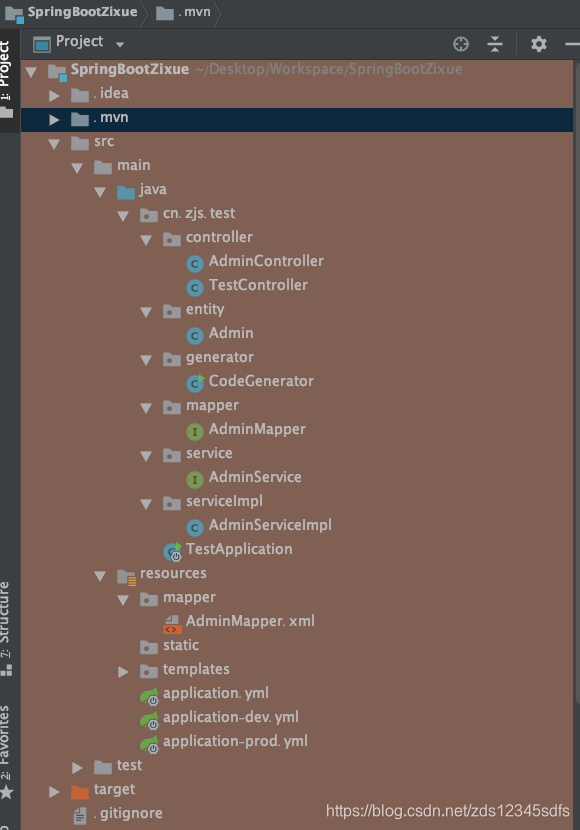Collapse the resources folder arrow
This screenshot has width=580, height=830.
(x=100, y=576)
